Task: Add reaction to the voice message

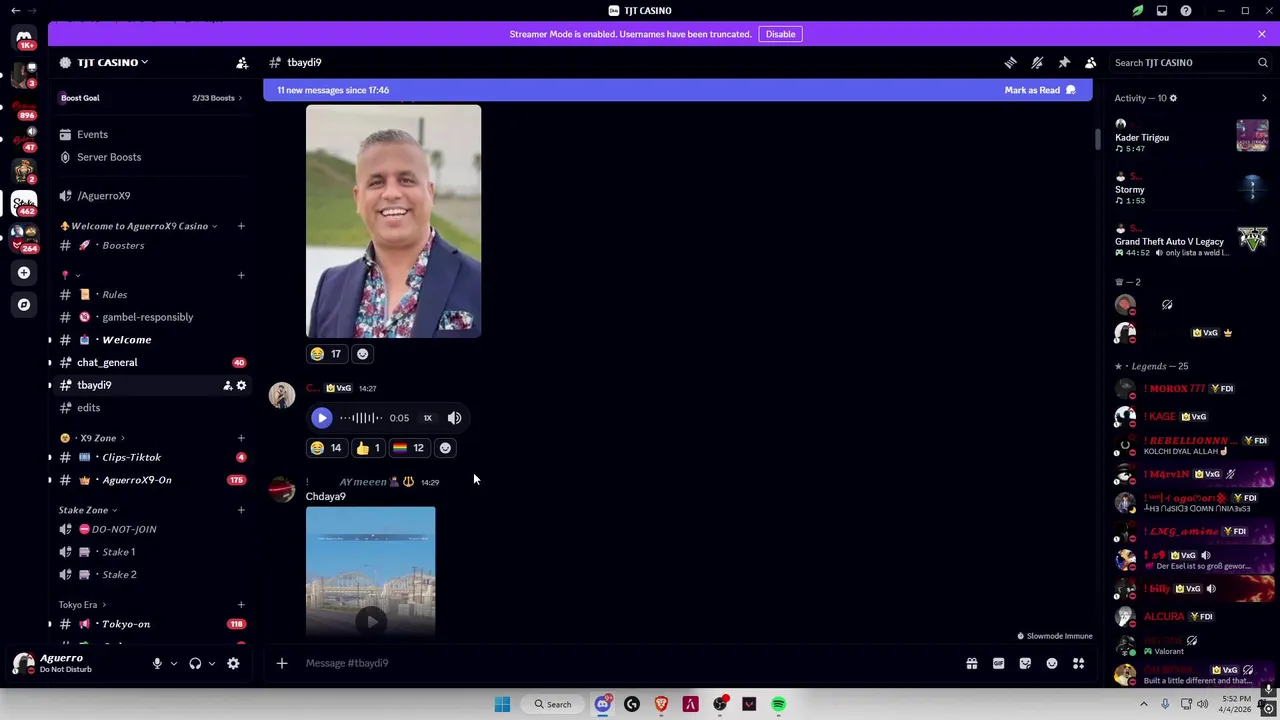Action: point(445,448)
